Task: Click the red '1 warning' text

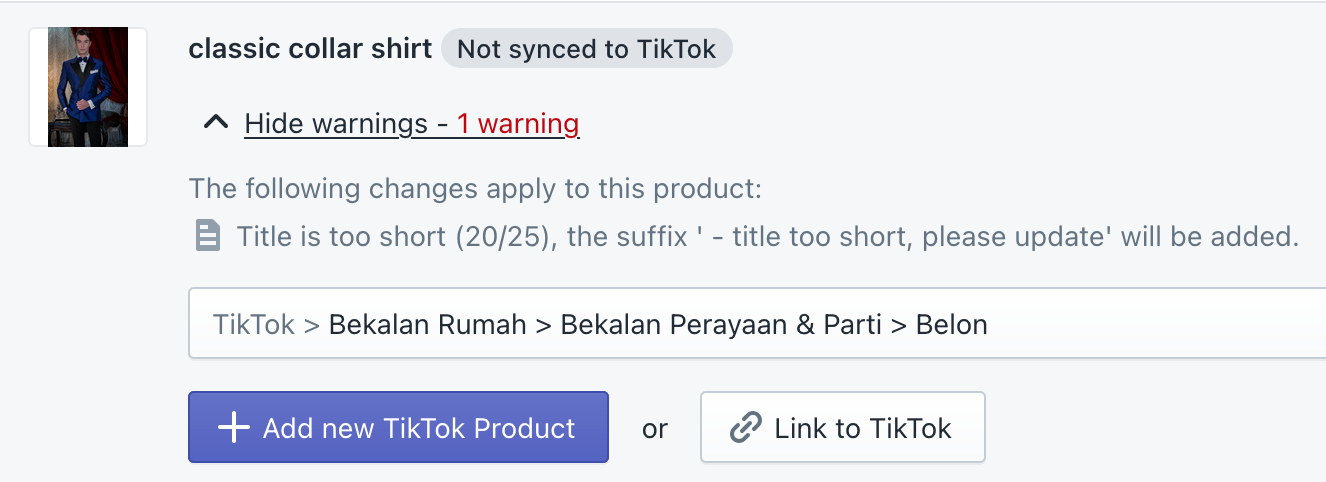Action: (518, 123)
